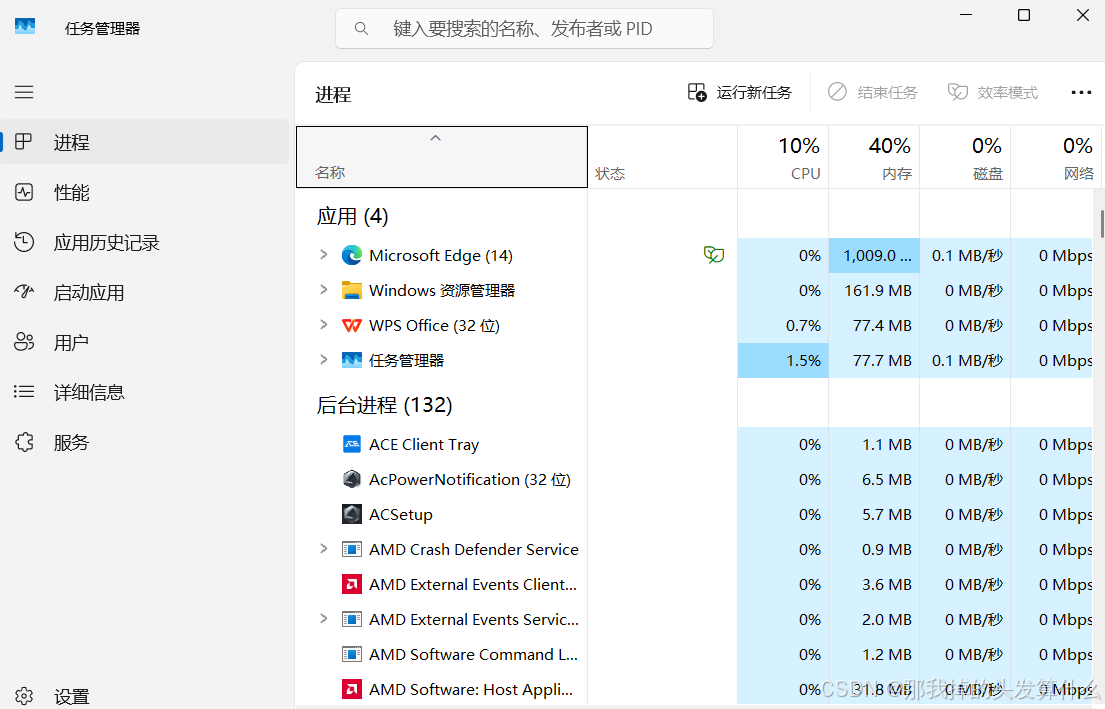Click Edge memory value 1,009.0

click(875, 255)
